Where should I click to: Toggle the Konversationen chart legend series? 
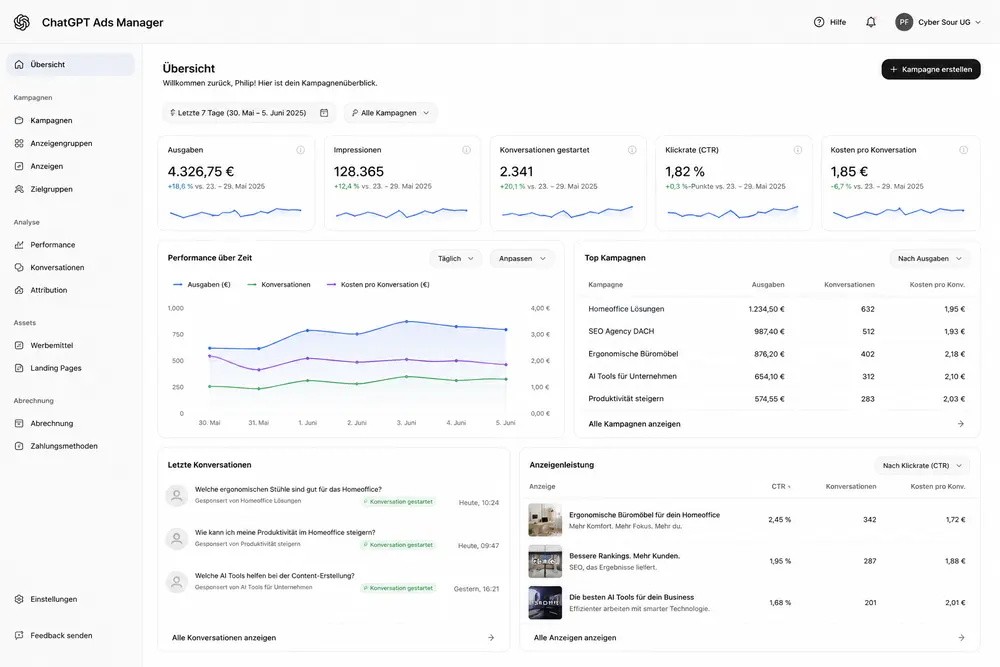coord(279,284)
